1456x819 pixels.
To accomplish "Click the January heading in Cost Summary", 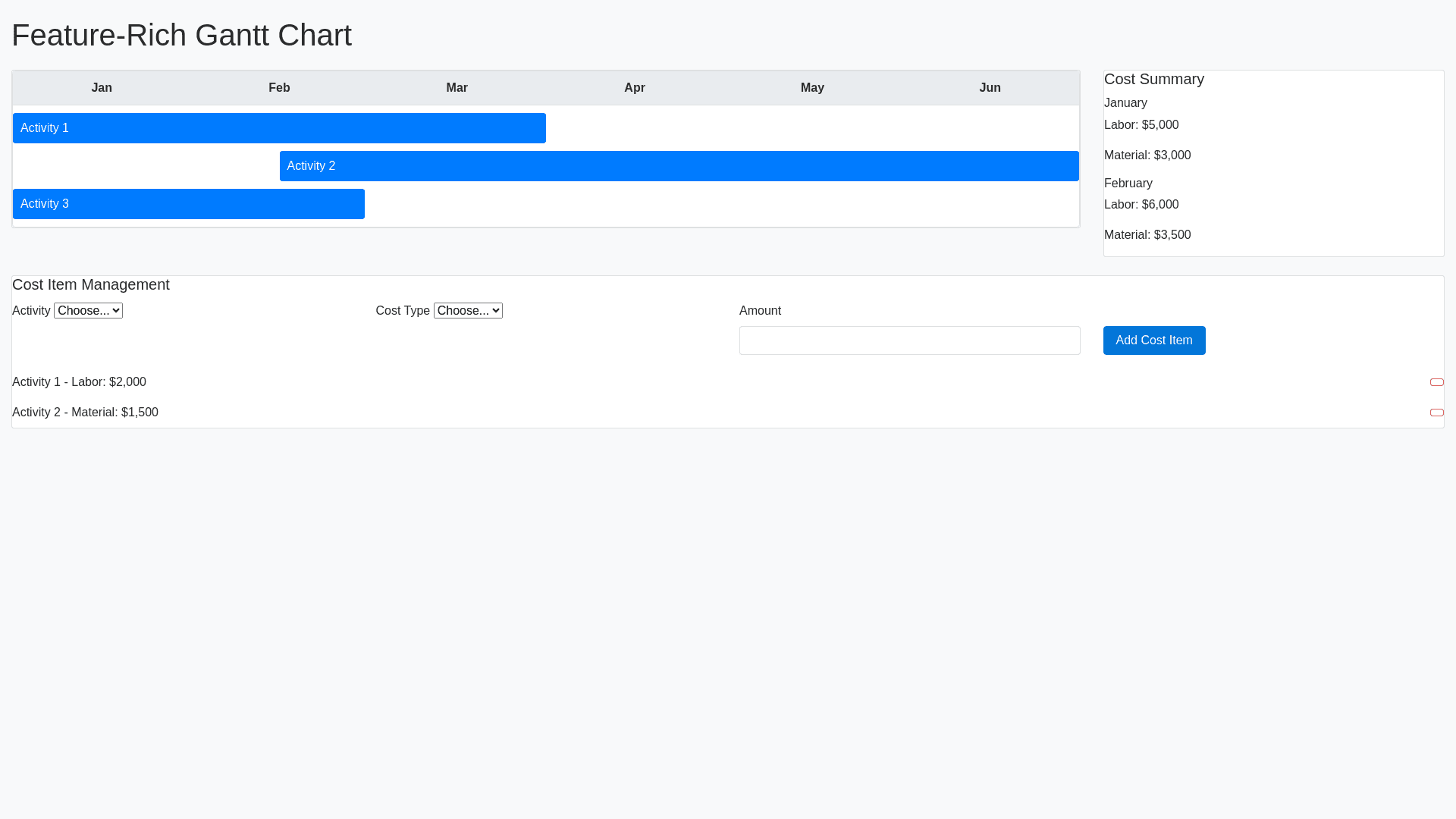I will [1125, 103].
